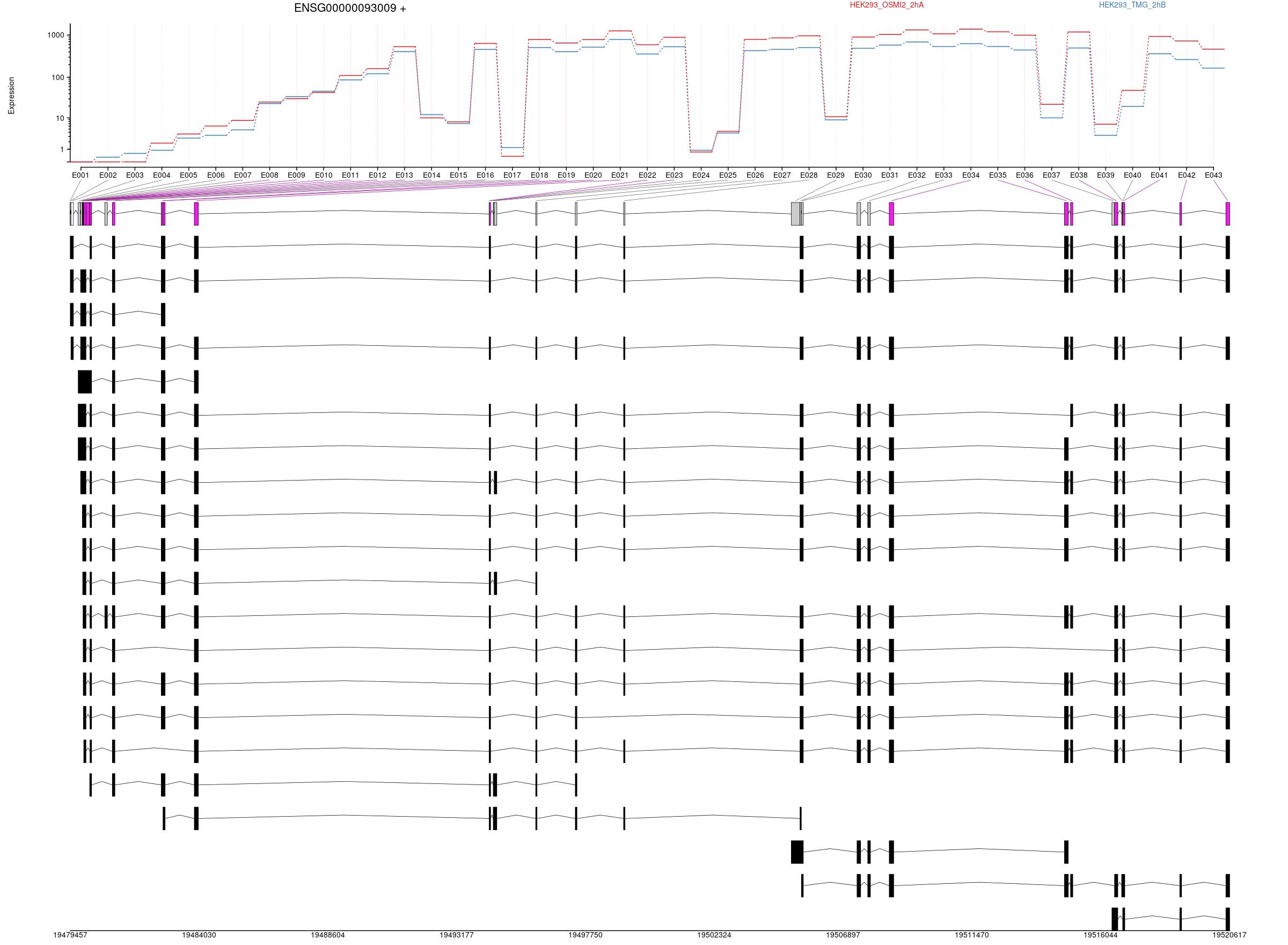This screenshot has height=945, width=1288.
Task: Click genomic coordinate 19497750
Action: (x=586, y=935)
